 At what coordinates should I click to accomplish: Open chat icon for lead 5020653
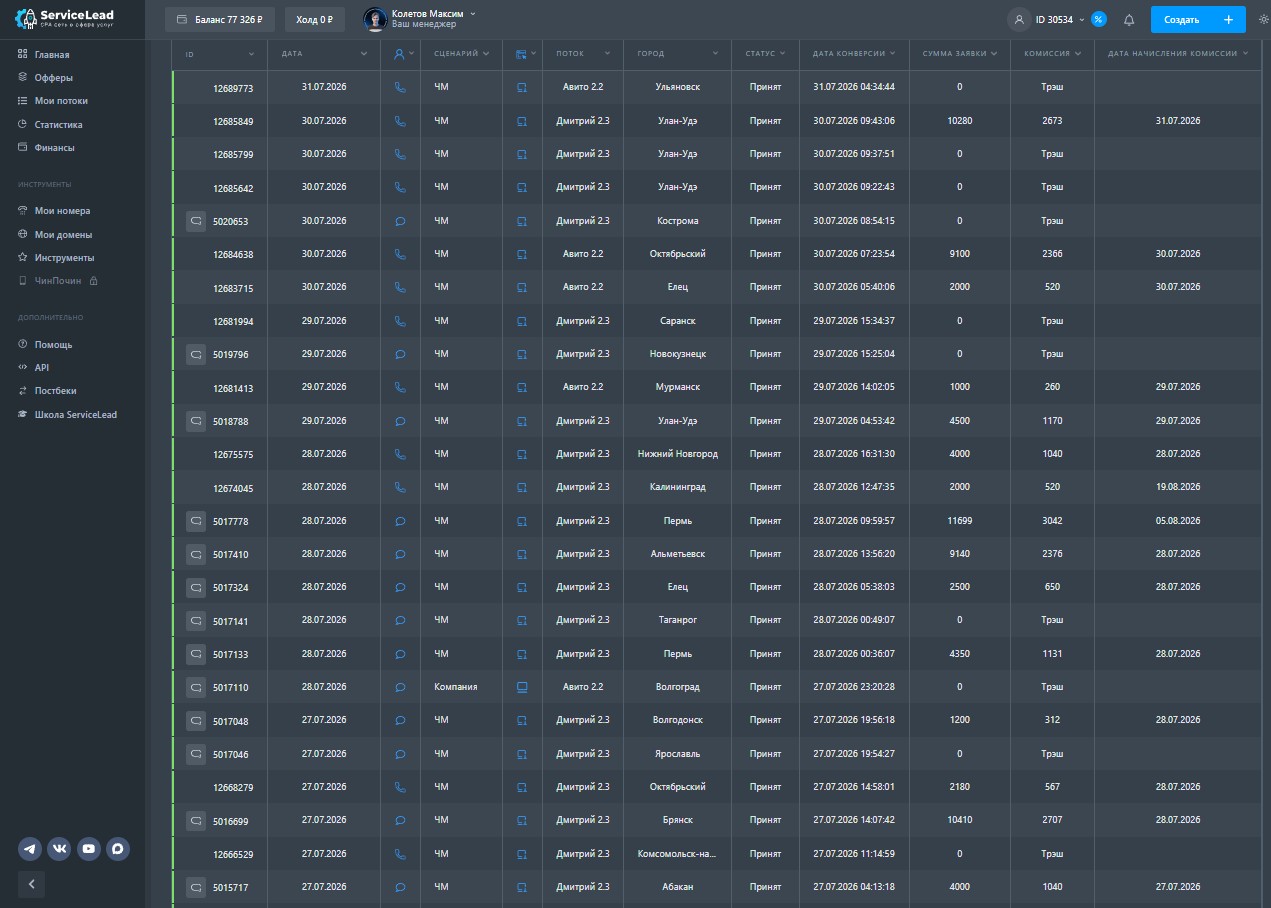(196, 220)
